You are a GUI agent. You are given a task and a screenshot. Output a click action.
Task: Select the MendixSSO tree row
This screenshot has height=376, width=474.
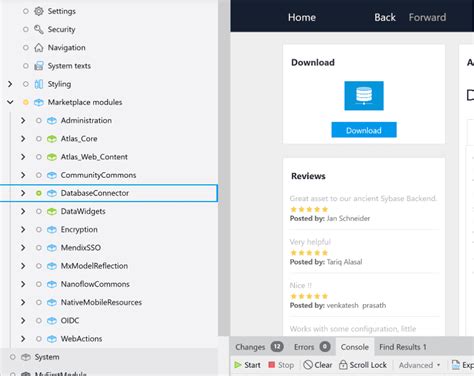109,248
